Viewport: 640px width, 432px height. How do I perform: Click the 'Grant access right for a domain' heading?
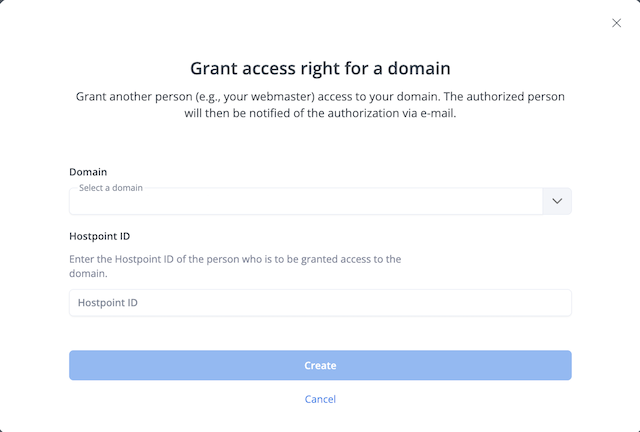320,68
